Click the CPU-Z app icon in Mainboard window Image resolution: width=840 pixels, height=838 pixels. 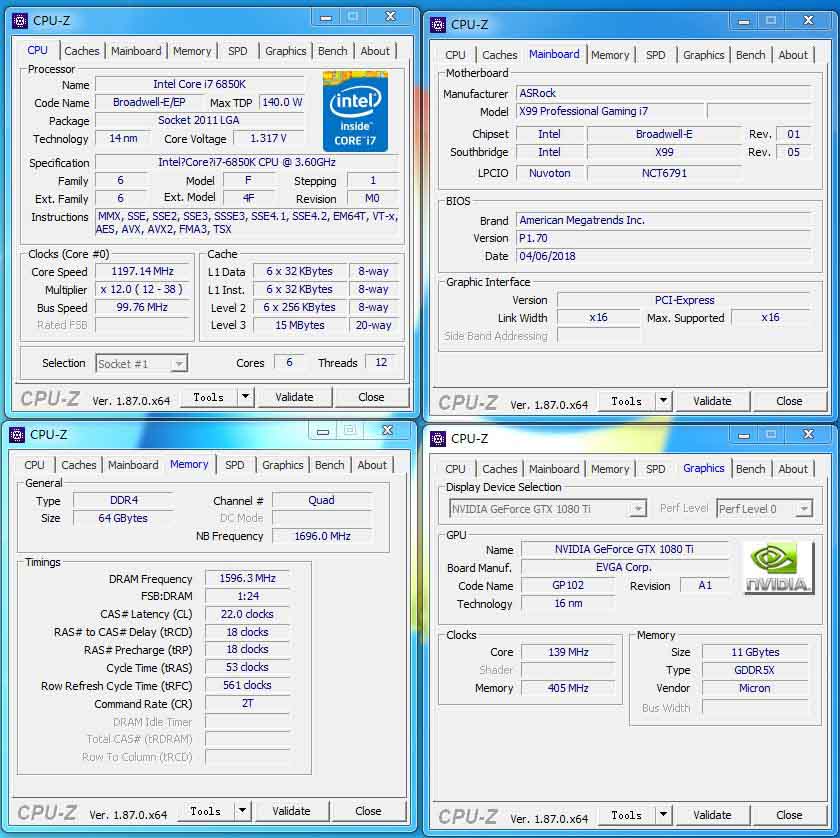coord(438,25)
